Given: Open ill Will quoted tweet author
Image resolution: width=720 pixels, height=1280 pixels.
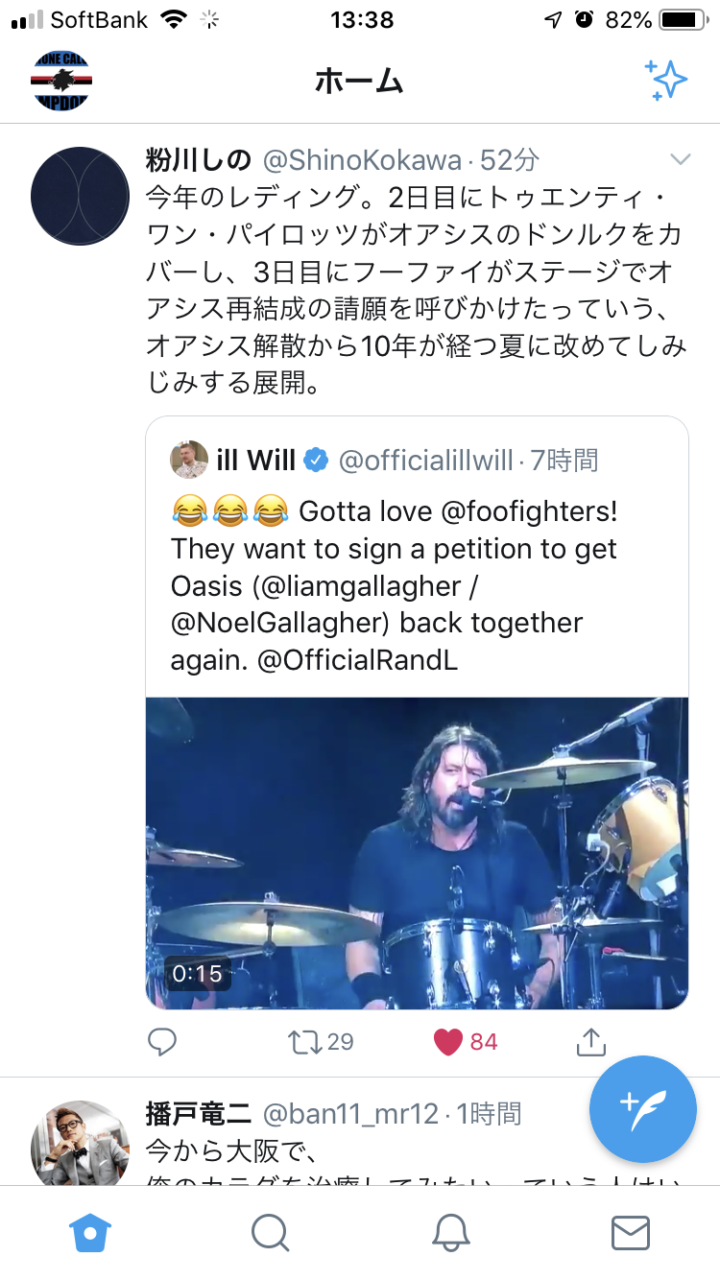Looking at the screenshot, I should [257, 460].
